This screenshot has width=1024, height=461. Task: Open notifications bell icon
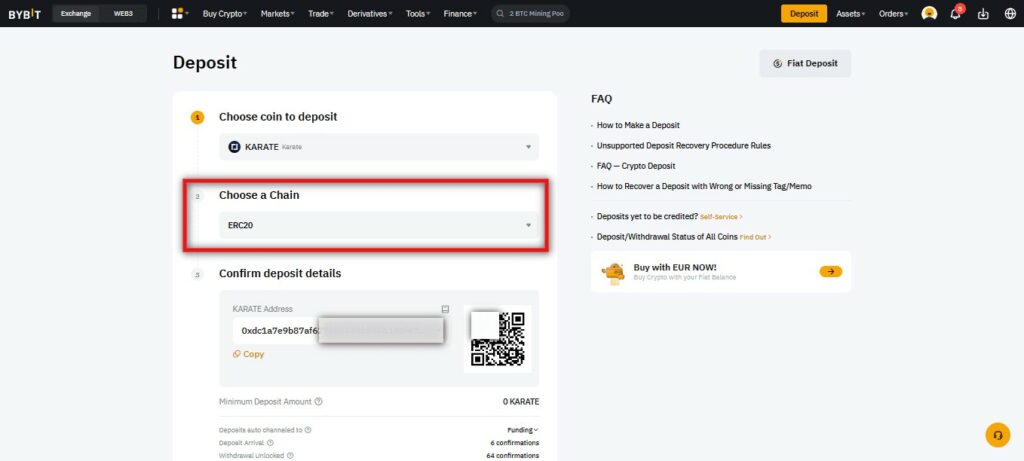(955, 14)
